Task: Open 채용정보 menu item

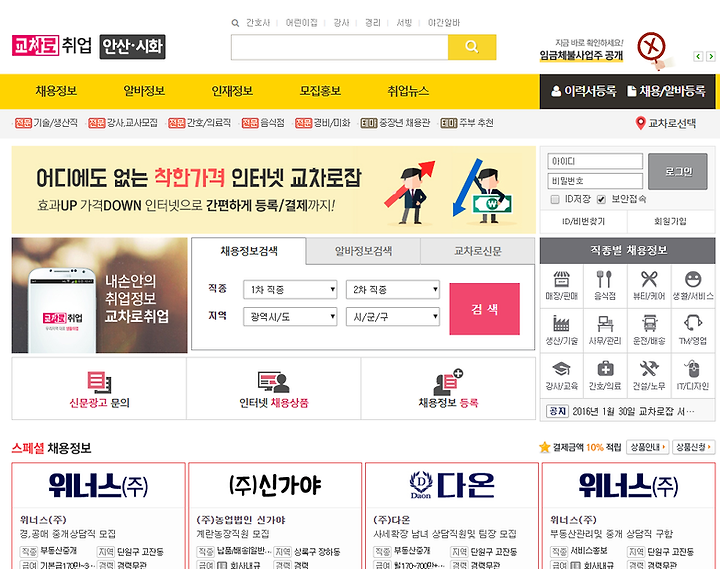Action: pos(56,91)
